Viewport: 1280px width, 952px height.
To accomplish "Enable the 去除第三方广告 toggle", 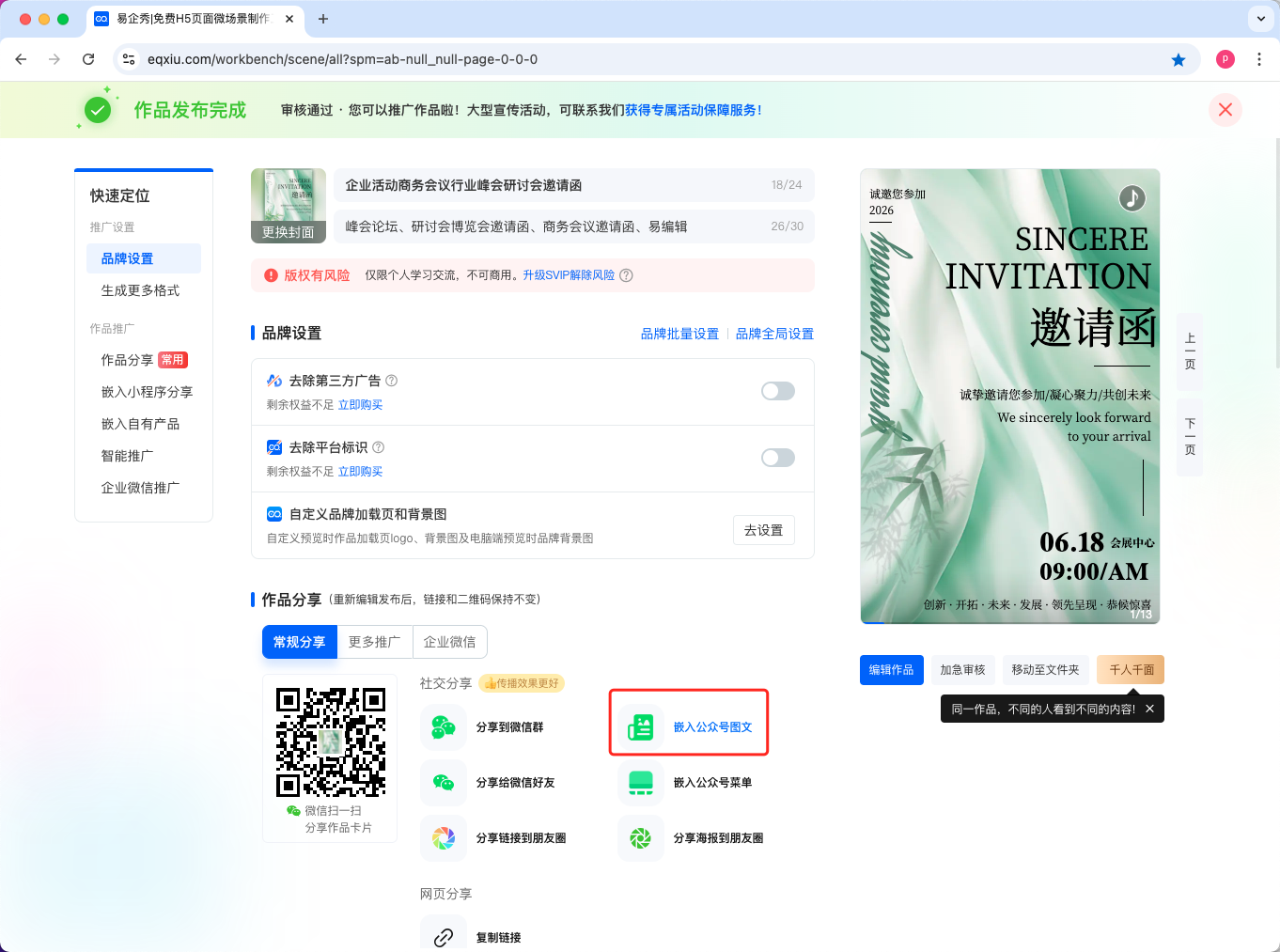I will point(777,391).
